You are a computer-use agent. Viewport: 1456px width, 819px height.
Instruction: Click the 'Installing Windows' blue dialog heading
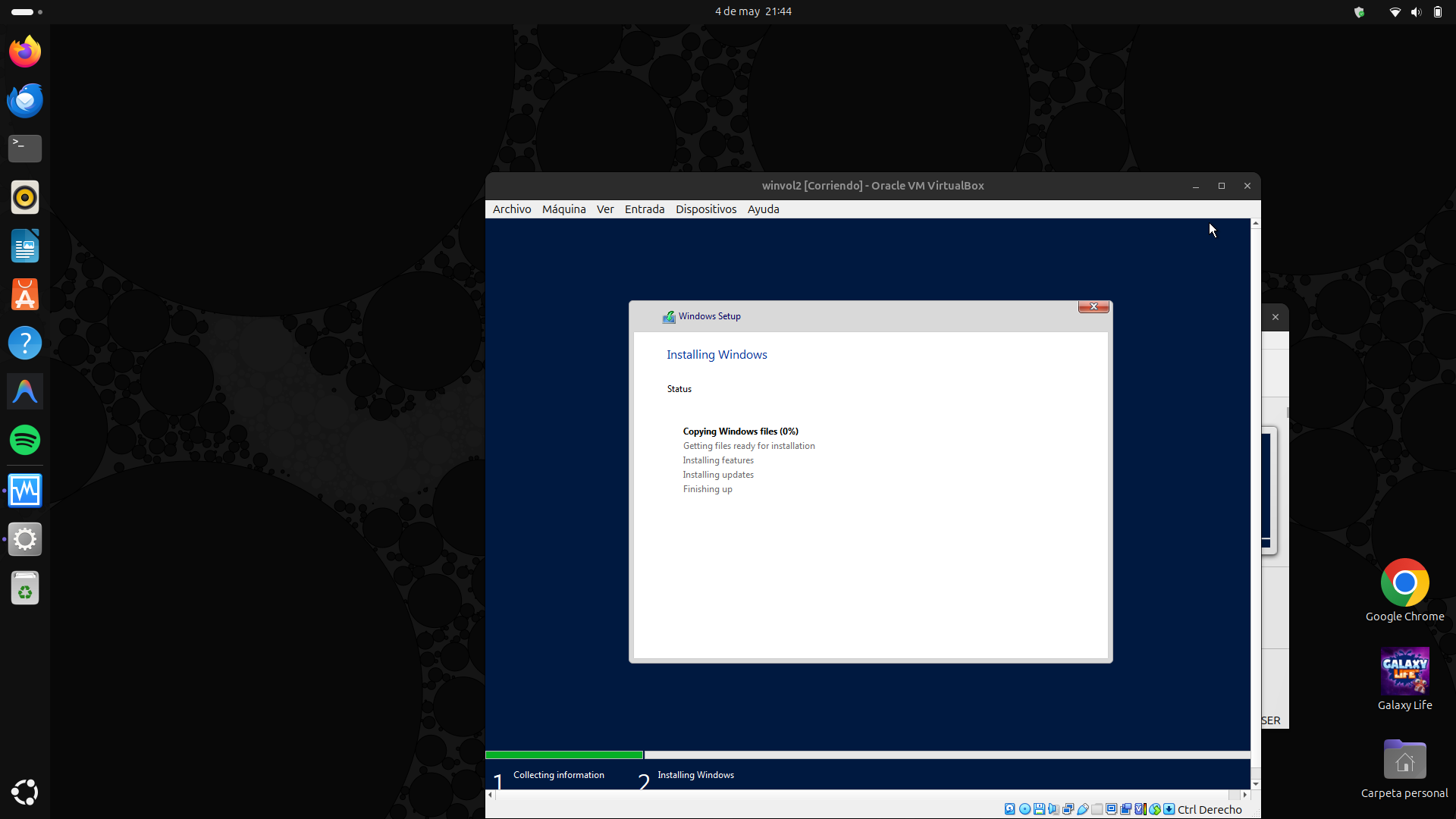coord(717,355)
